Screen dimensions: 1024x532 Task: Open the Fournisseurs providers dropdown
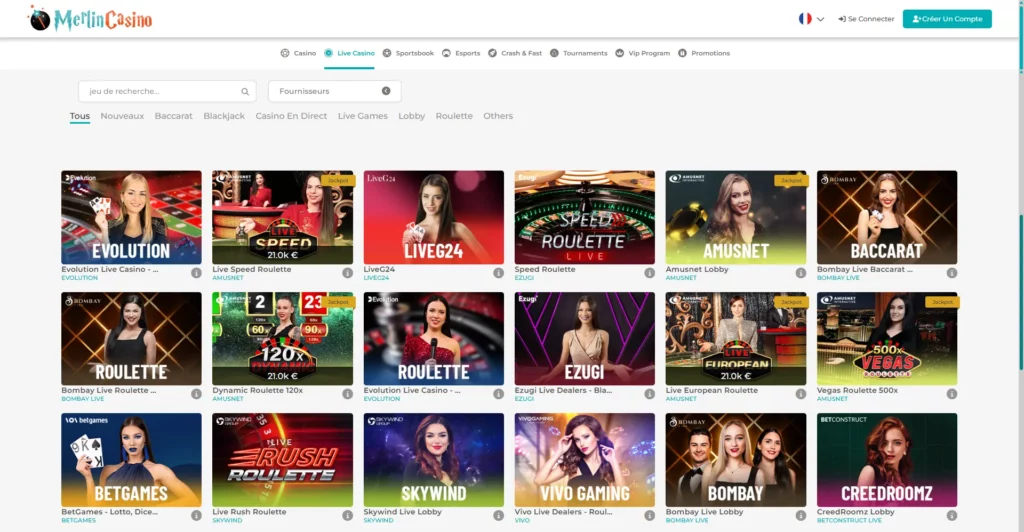(x=334, y=91)
